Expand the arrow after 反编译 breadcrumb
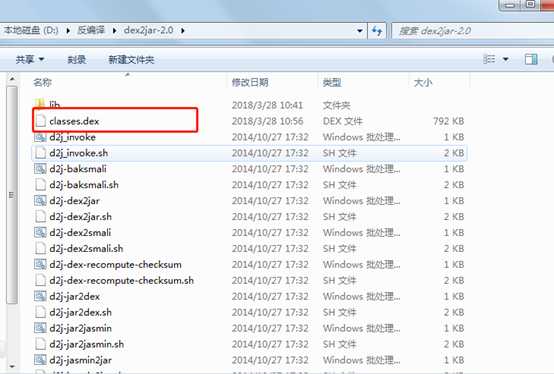The width and height of the screenshot is (554, 374). coord(114,31)
